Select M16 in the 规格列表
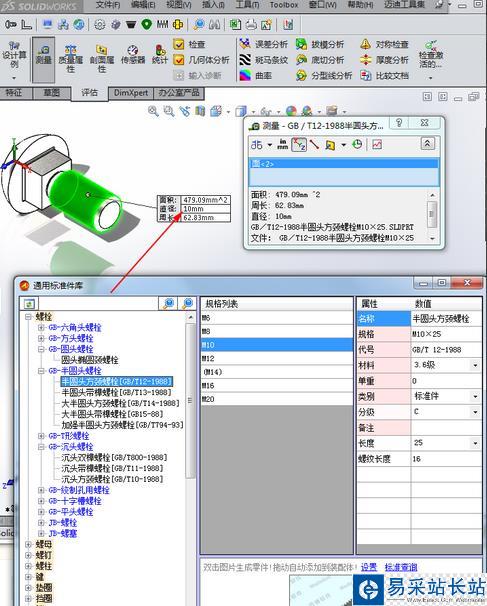The width and height of the screenshot is (487, 606). 277,385
